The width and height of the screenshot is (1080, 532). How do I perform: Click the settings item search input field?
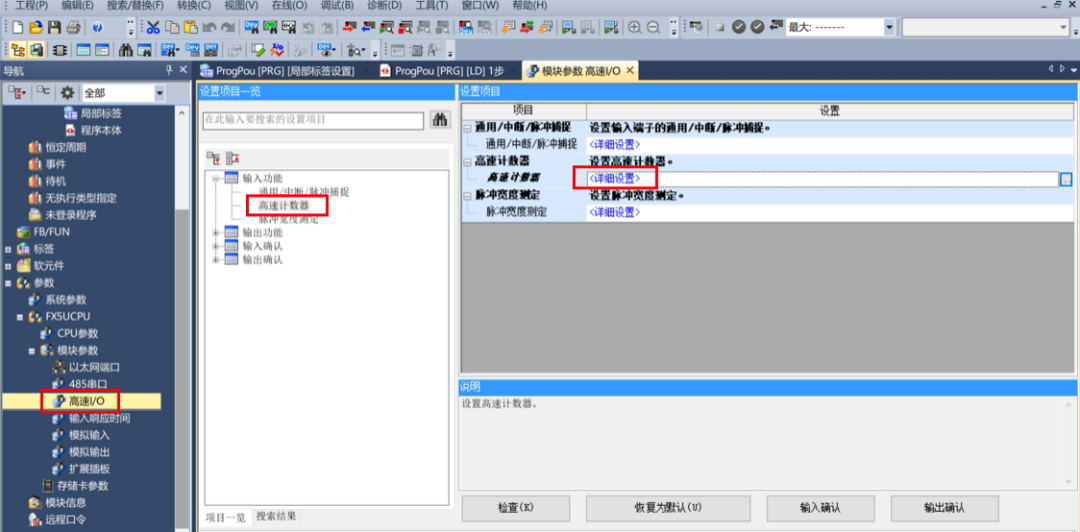(x=312, y=120)
